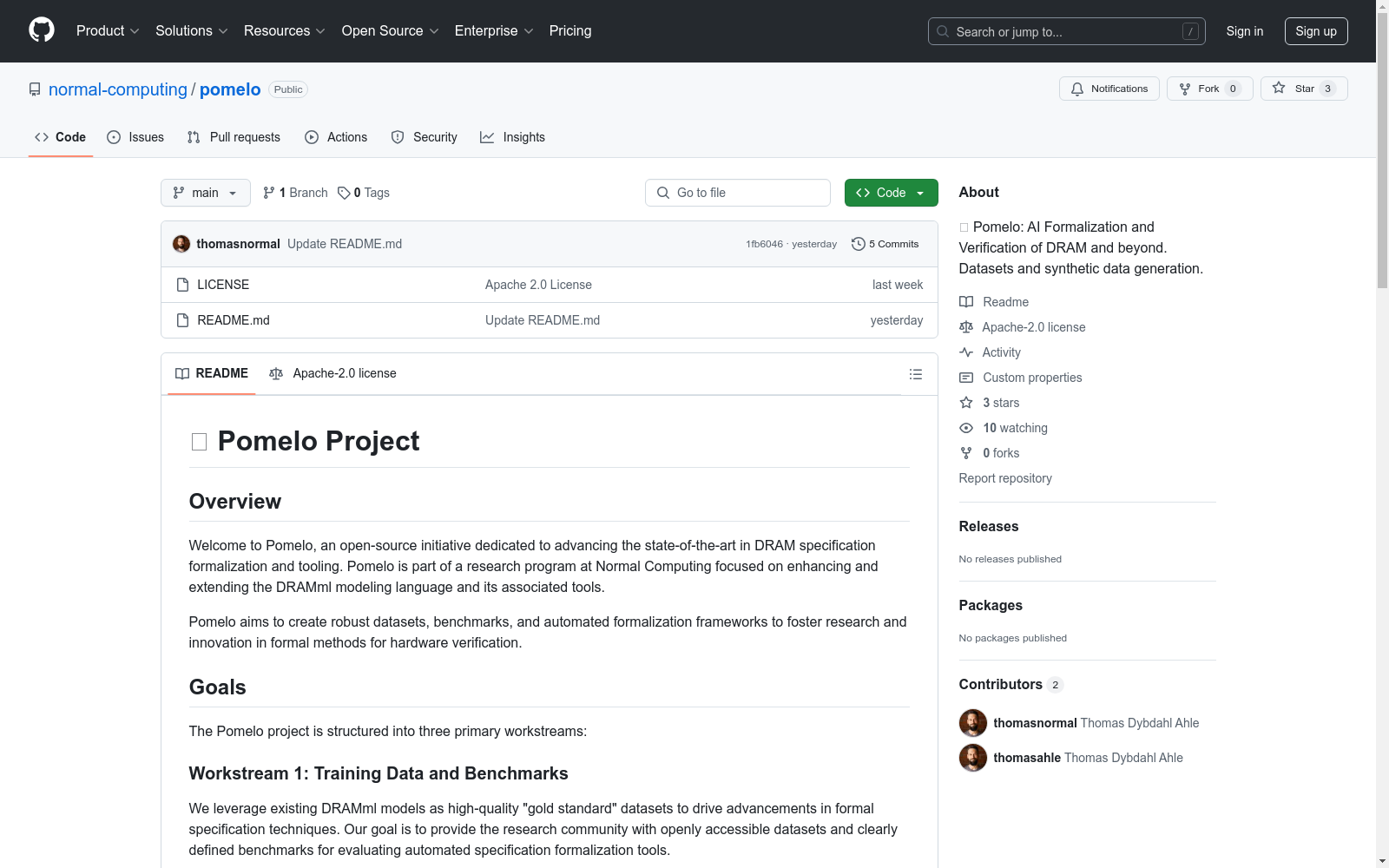Click the README.md file icon

coord(182,320)
